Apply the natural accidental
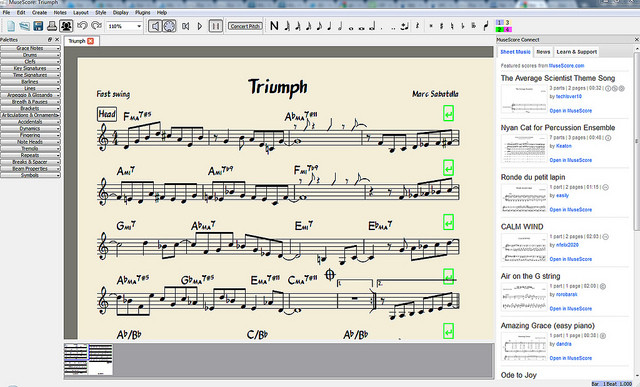This screenshot has height=387, width=640. [x=452, y=26]
